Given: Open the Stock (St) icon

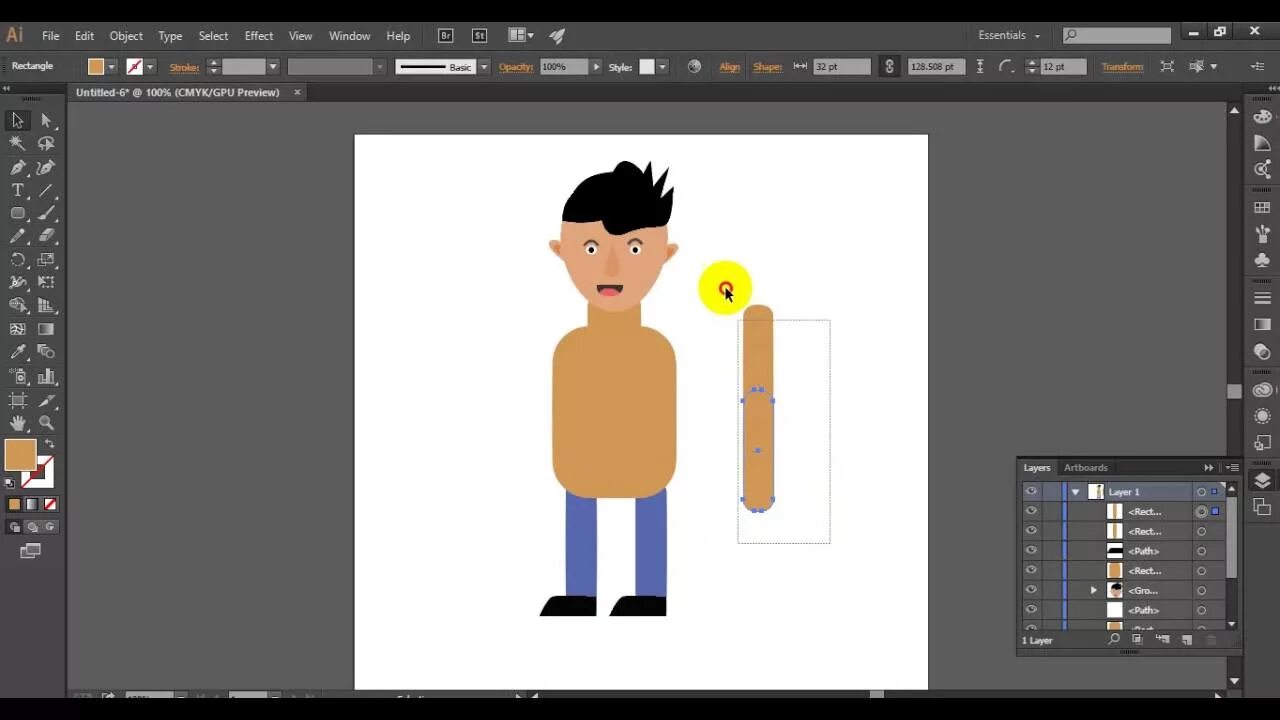Looking at the screenshot, I should click(479, 35).
